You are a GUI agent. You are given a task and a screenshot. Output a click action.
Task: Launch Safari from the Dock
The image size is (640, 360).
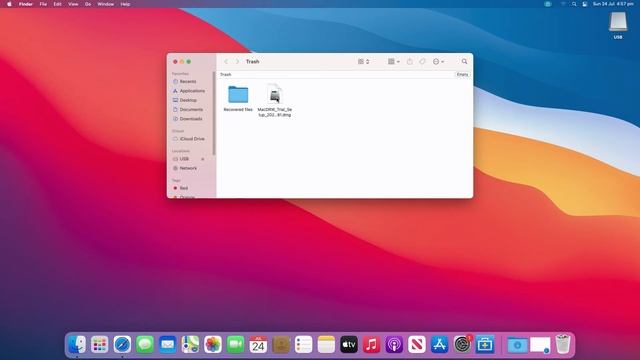point(122,344)
